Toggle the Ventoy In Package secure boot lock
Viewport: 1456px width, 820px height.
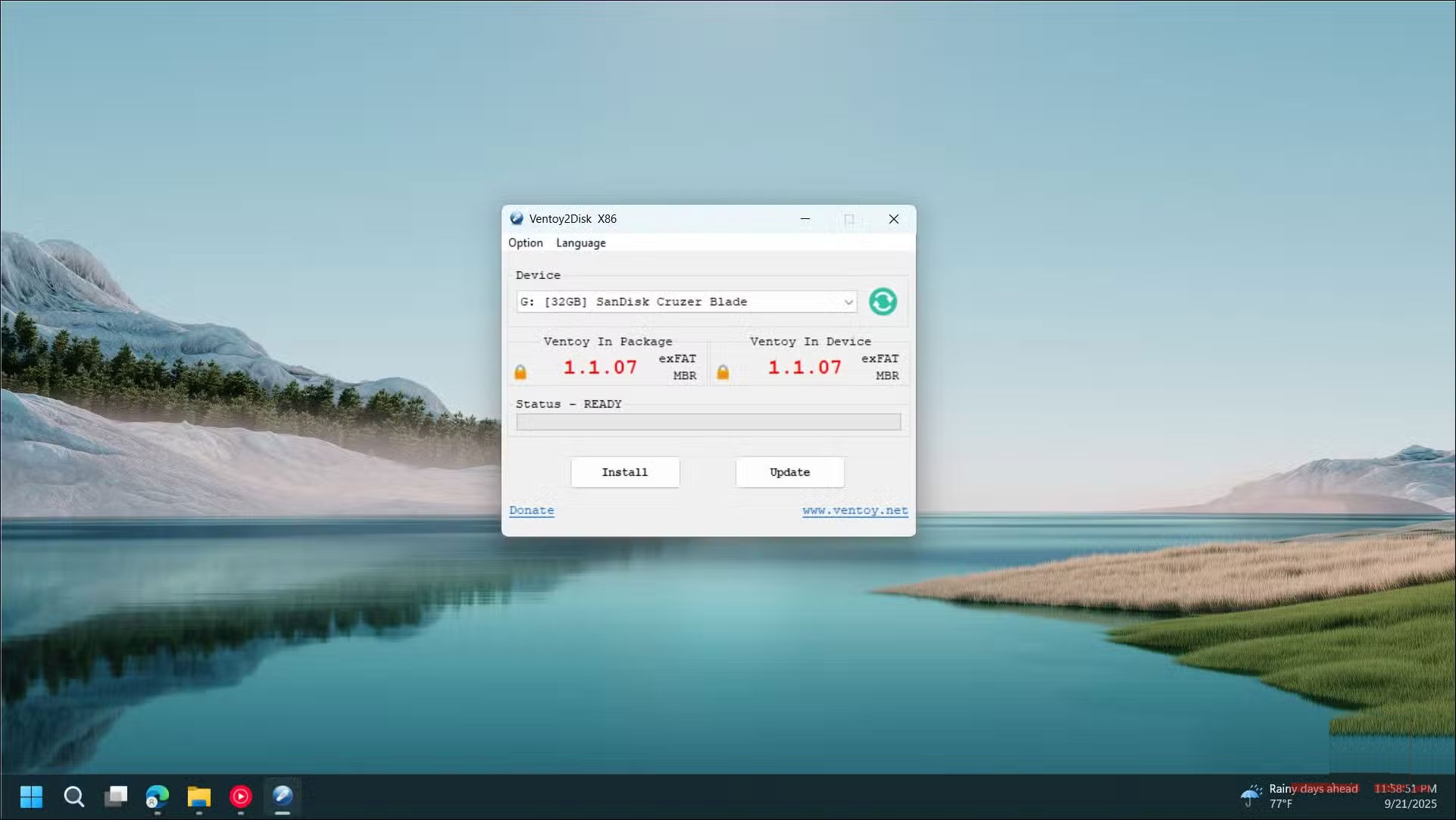[x=520, y=371]
